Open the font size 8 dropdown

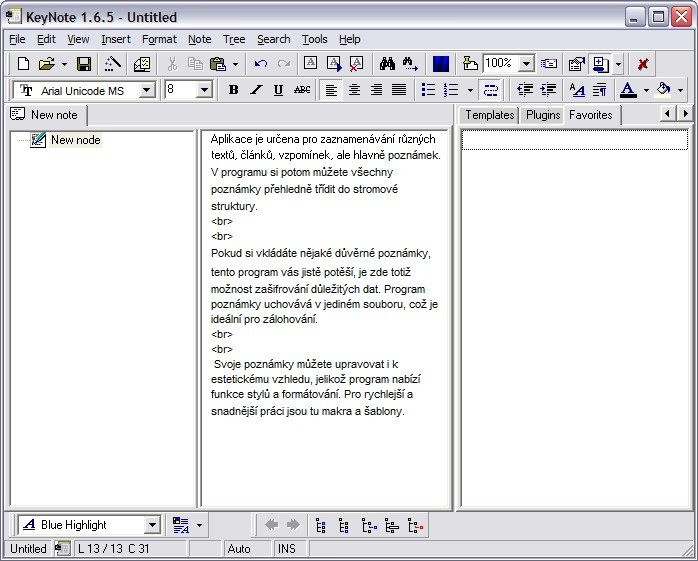coord(204,90)
